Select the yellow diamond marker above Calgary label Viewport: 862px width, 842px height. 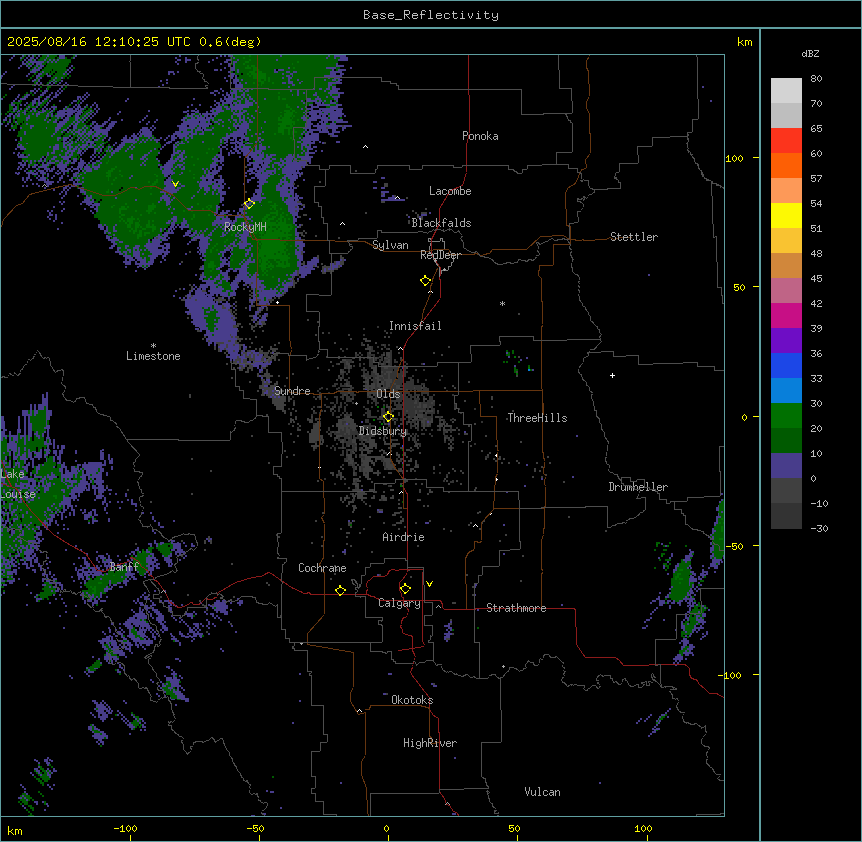pos(405,589)
